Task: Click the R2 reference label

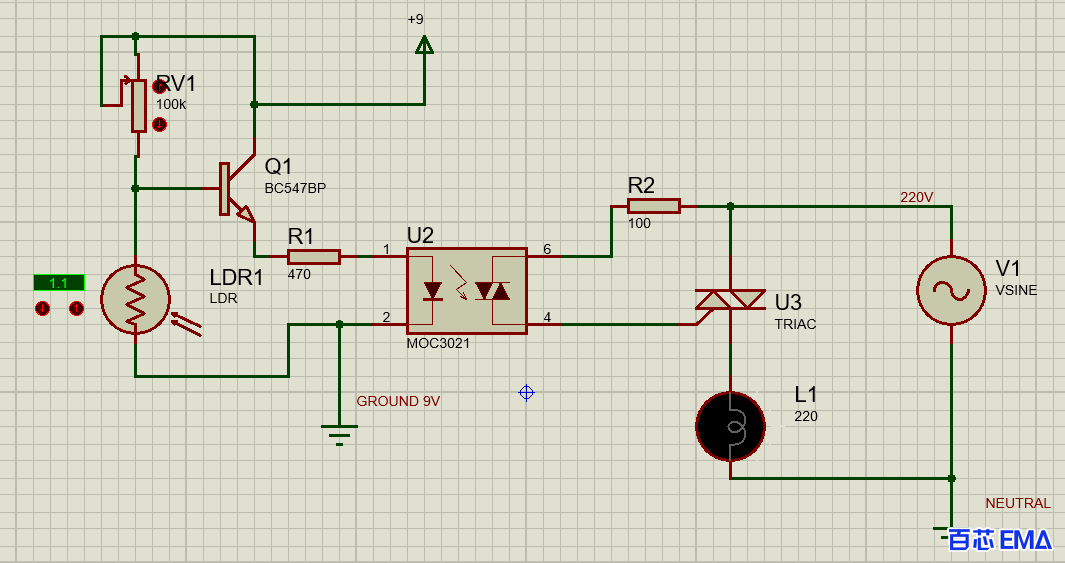Action: (x=641, y=185)
